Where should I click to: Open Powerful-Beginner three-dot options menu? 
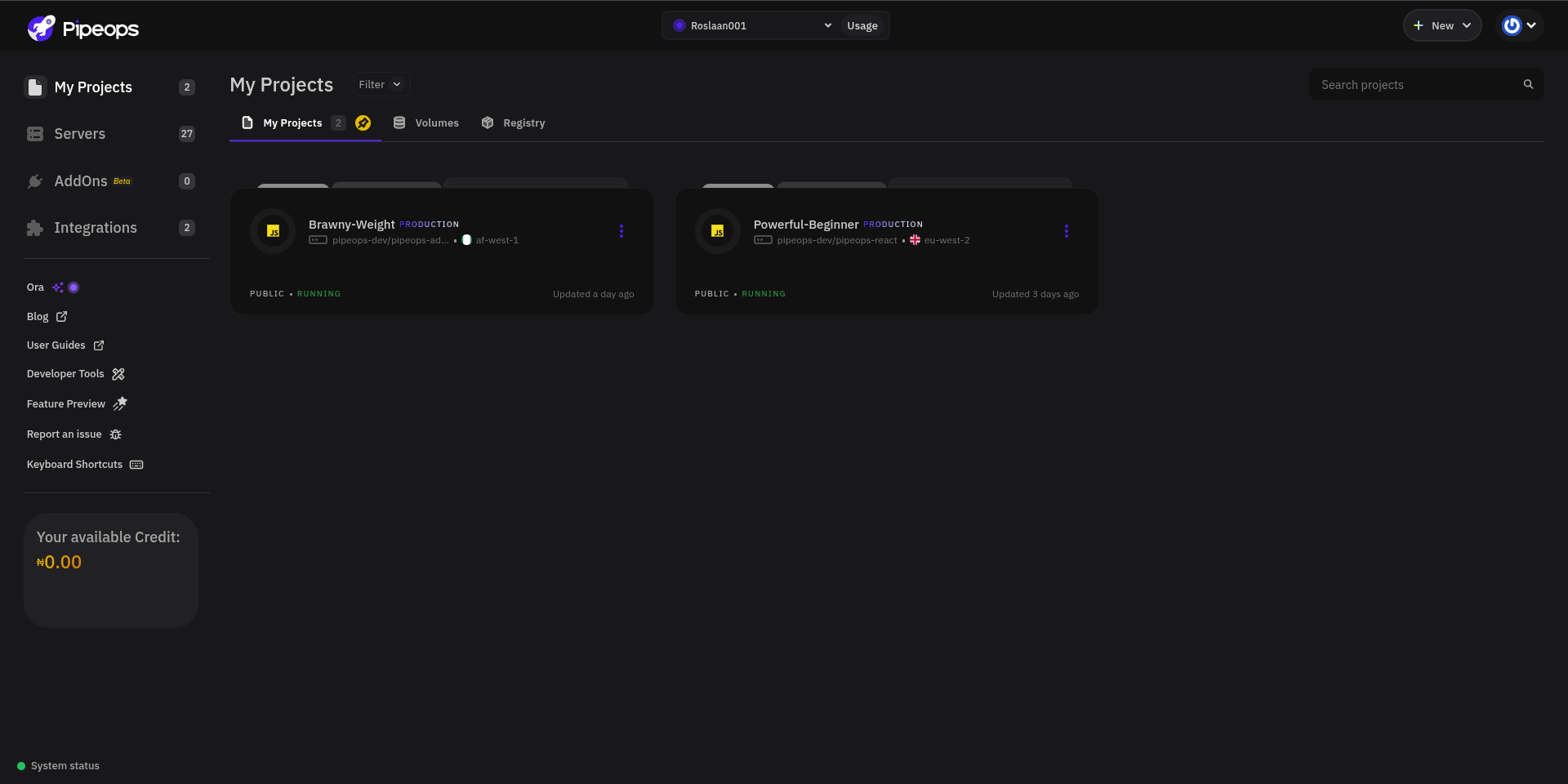click(1067, 231)
